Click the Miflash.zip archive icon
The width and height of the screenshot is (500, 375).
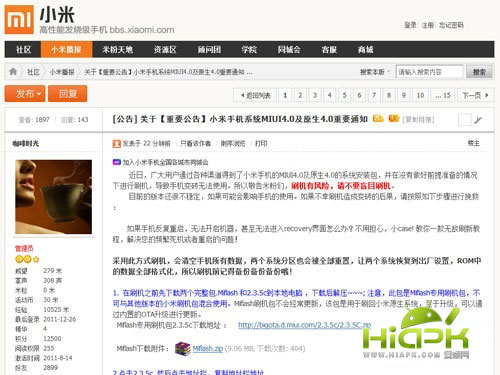tap(182, 349)
